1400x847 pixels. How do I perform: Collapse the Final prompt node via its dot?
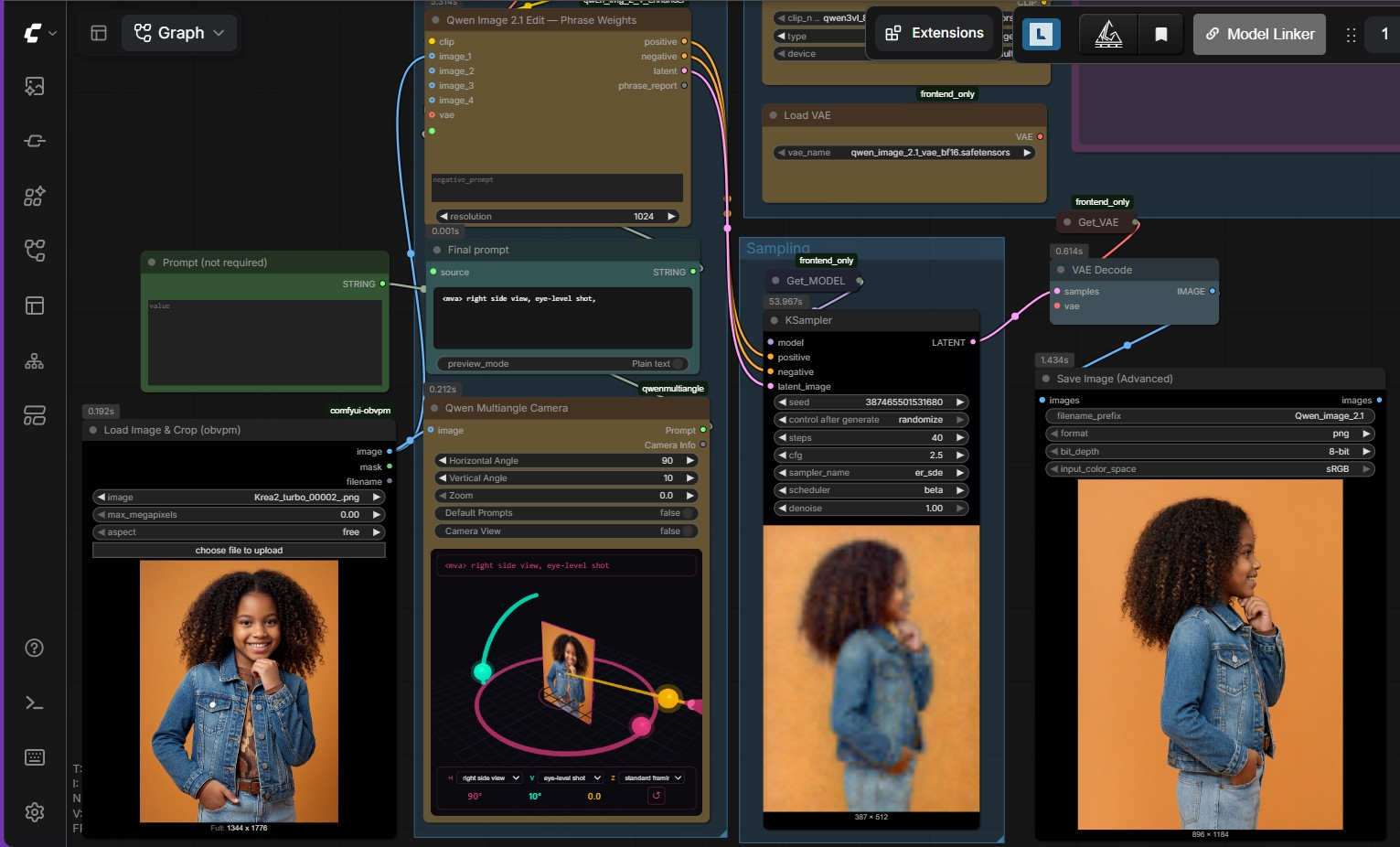pyautogui.click(x=436, y=250)
